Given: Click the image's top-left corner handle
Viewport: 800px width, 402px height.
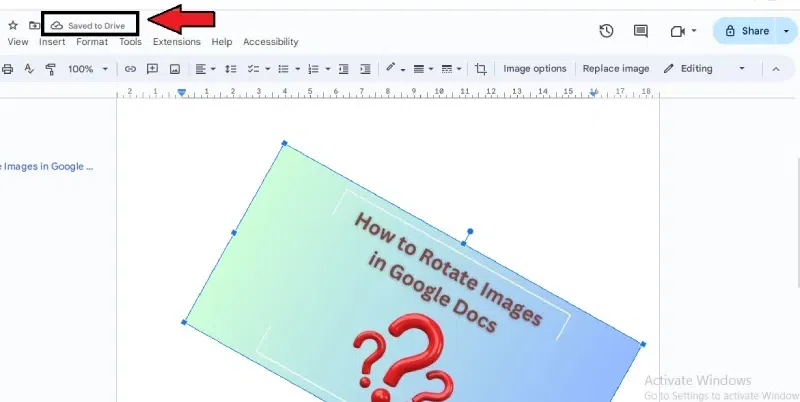Looking at the screenshot, I should (284, 143).
